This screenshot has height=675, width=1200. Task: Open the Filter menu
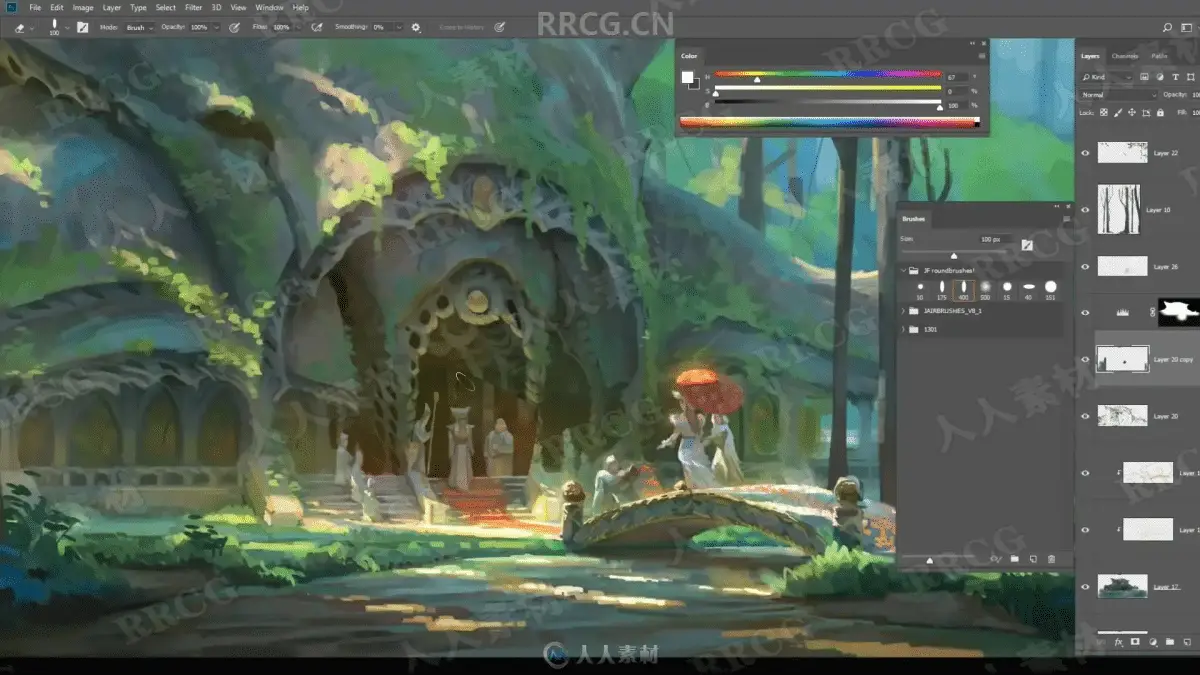coord(193,8)
